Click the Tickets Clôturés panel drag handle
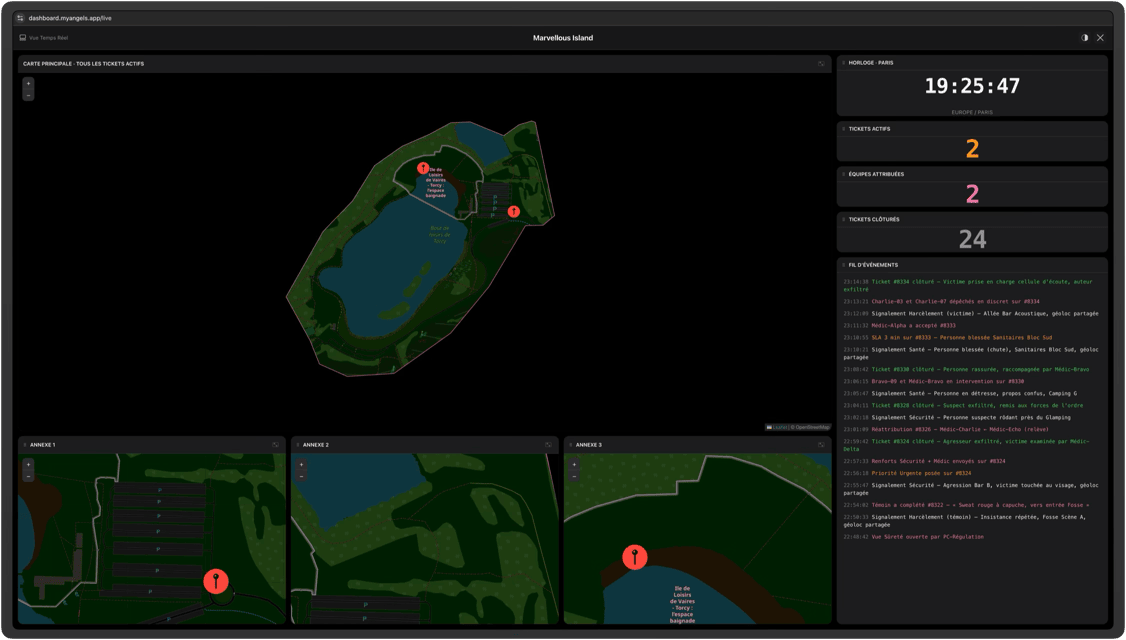The width and height of the screenshot is (1126, 640). (844, 219)
